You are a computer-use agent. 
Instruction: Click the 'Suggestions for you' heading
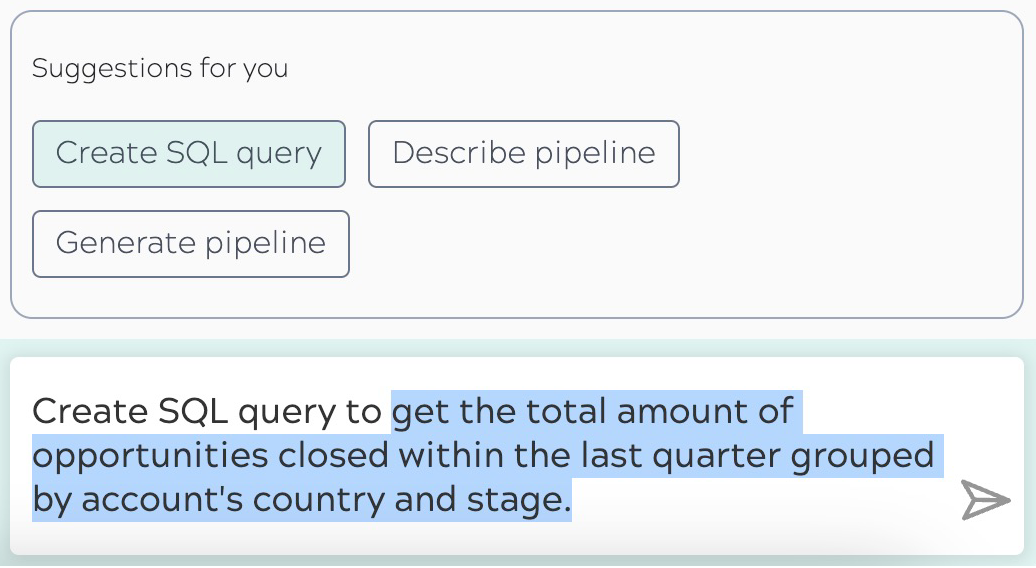[160, 68]
